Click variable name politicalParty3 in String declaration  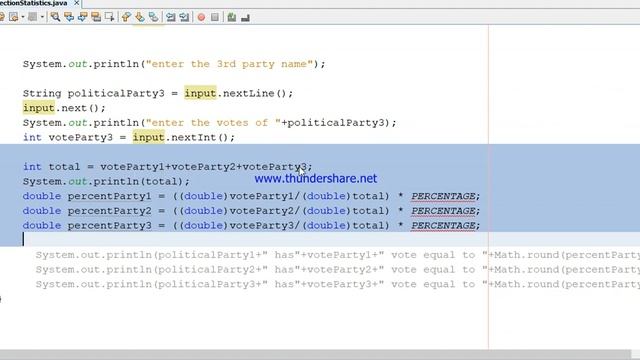pos(116,93)
